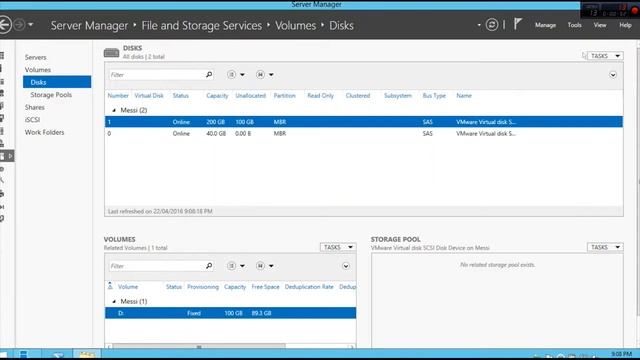The width and height of the screenshot is (640, 360).
Task: Select disk 0 row 40.0 GB
Action: tap(364, 133)
